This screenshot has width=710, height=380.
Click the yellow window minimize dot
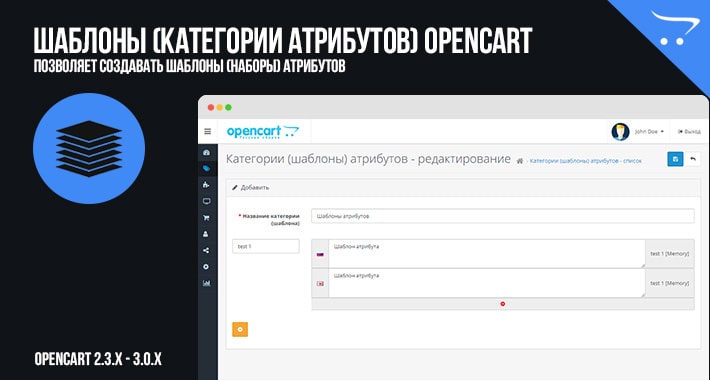(220, 107)
